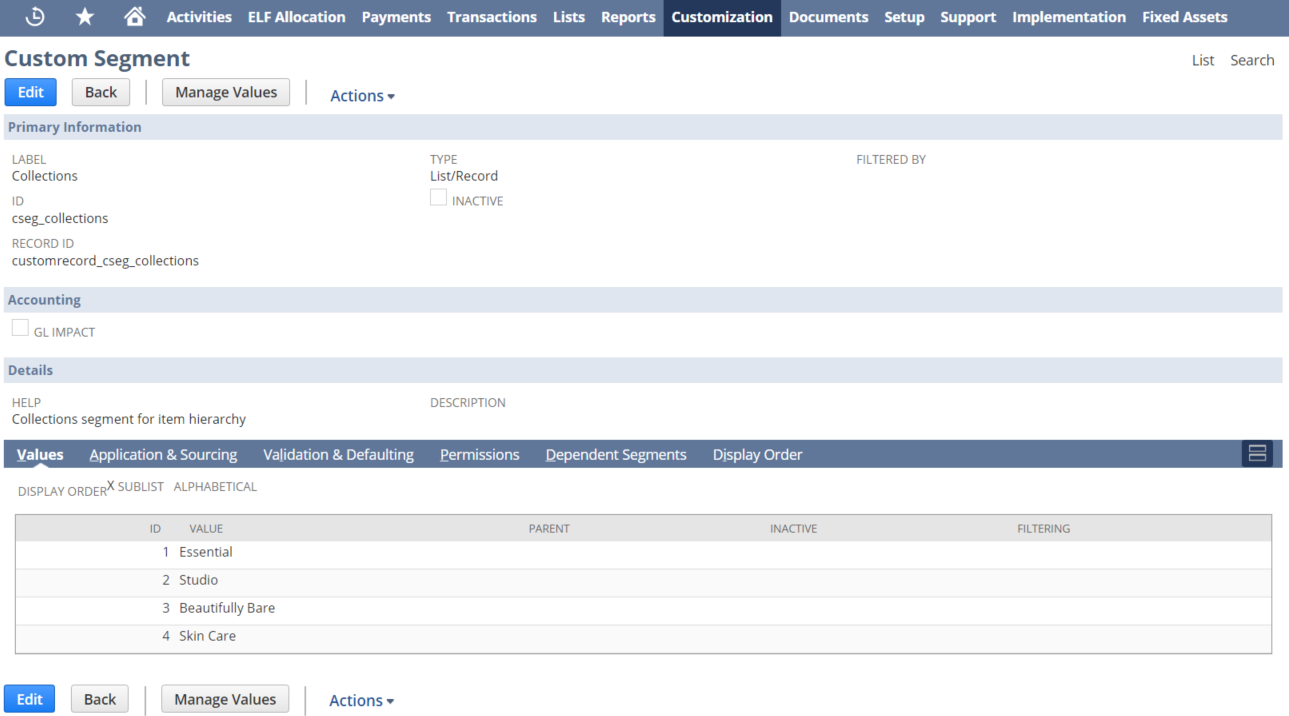Open the Transactions menu
1289x716 pixels.
coord(492,17)
